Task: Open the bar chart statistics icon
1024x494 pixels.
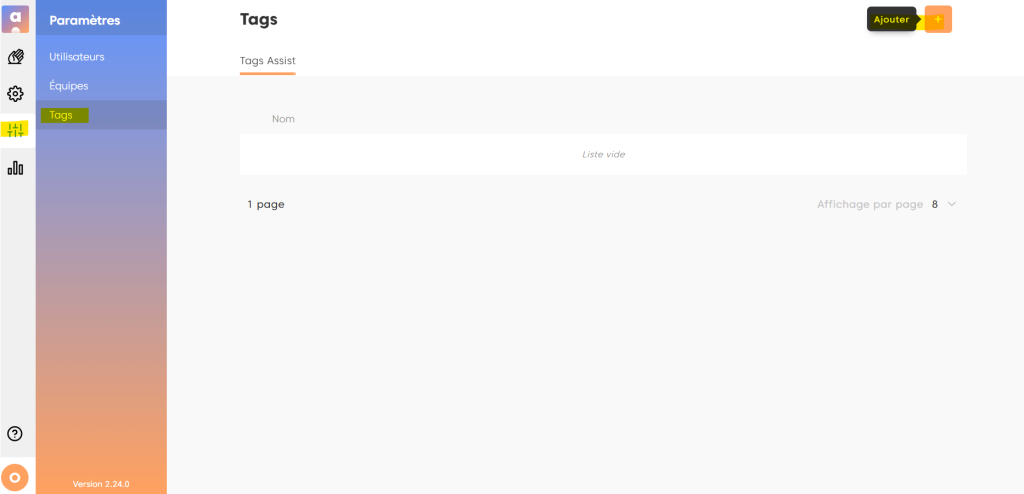Action: click(x=15, y=168)
